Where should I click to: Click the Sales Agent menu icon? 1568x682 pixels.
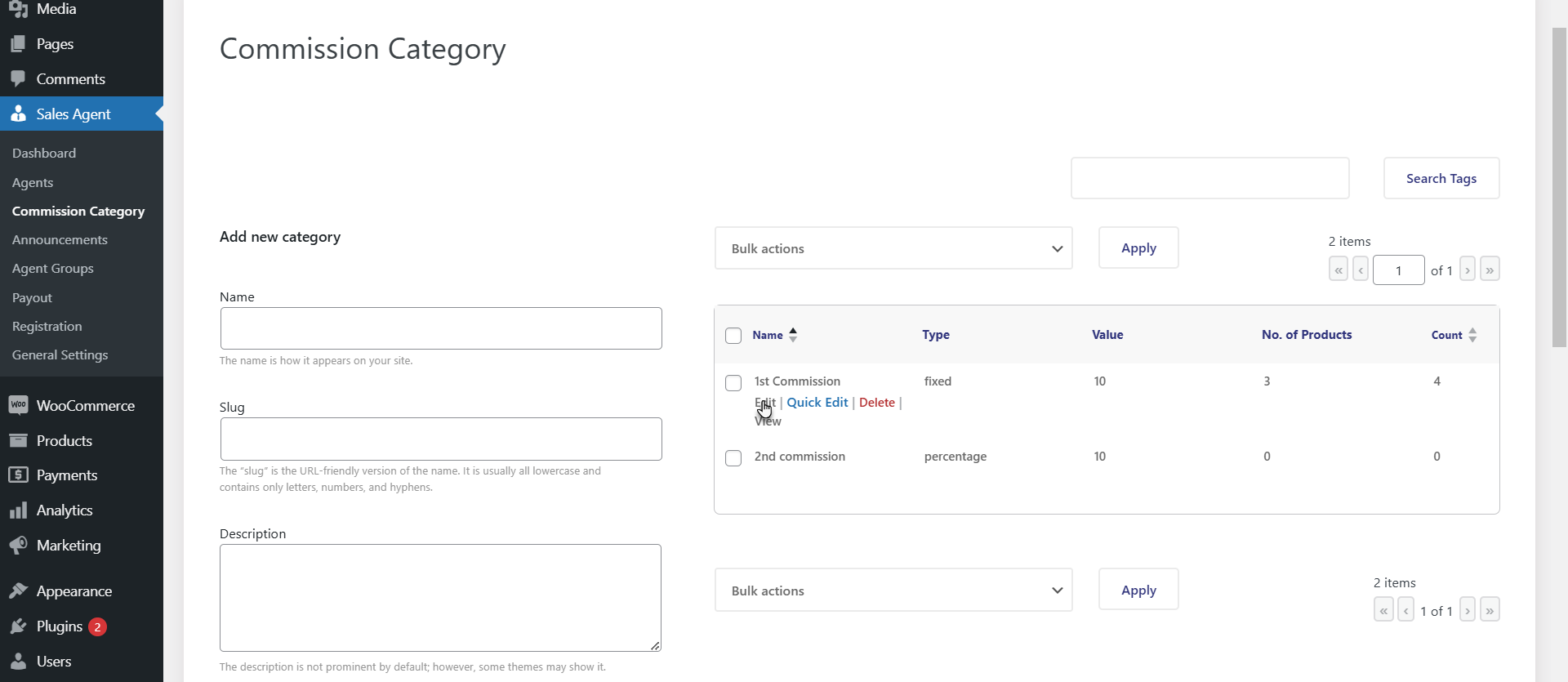(x=18, y=114)
